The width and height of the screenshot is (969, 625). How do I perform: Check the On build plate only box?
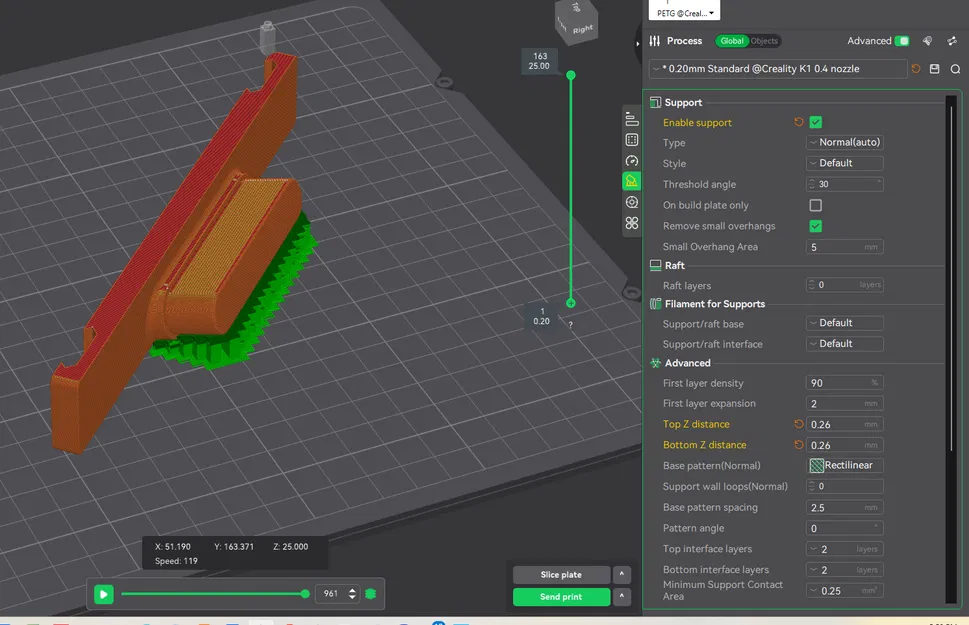pos(816,205)
